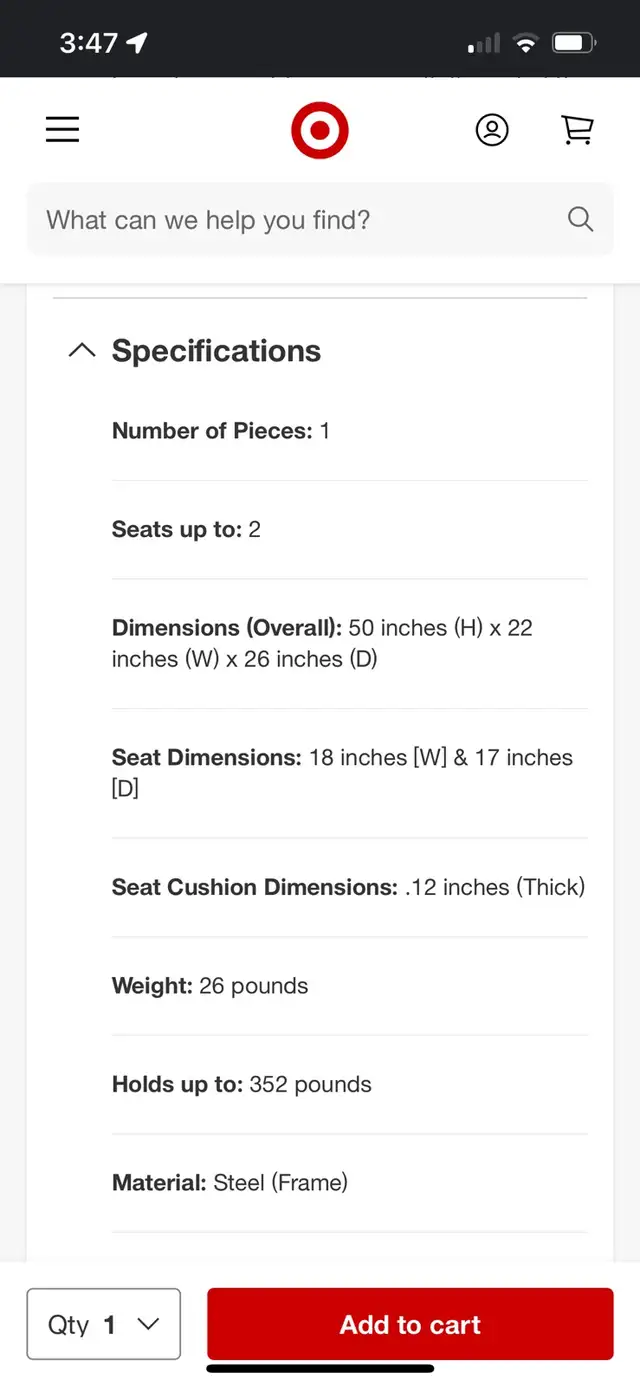
Task: Tap the 3:47 clock in status bar
Action: click(88, 43)
